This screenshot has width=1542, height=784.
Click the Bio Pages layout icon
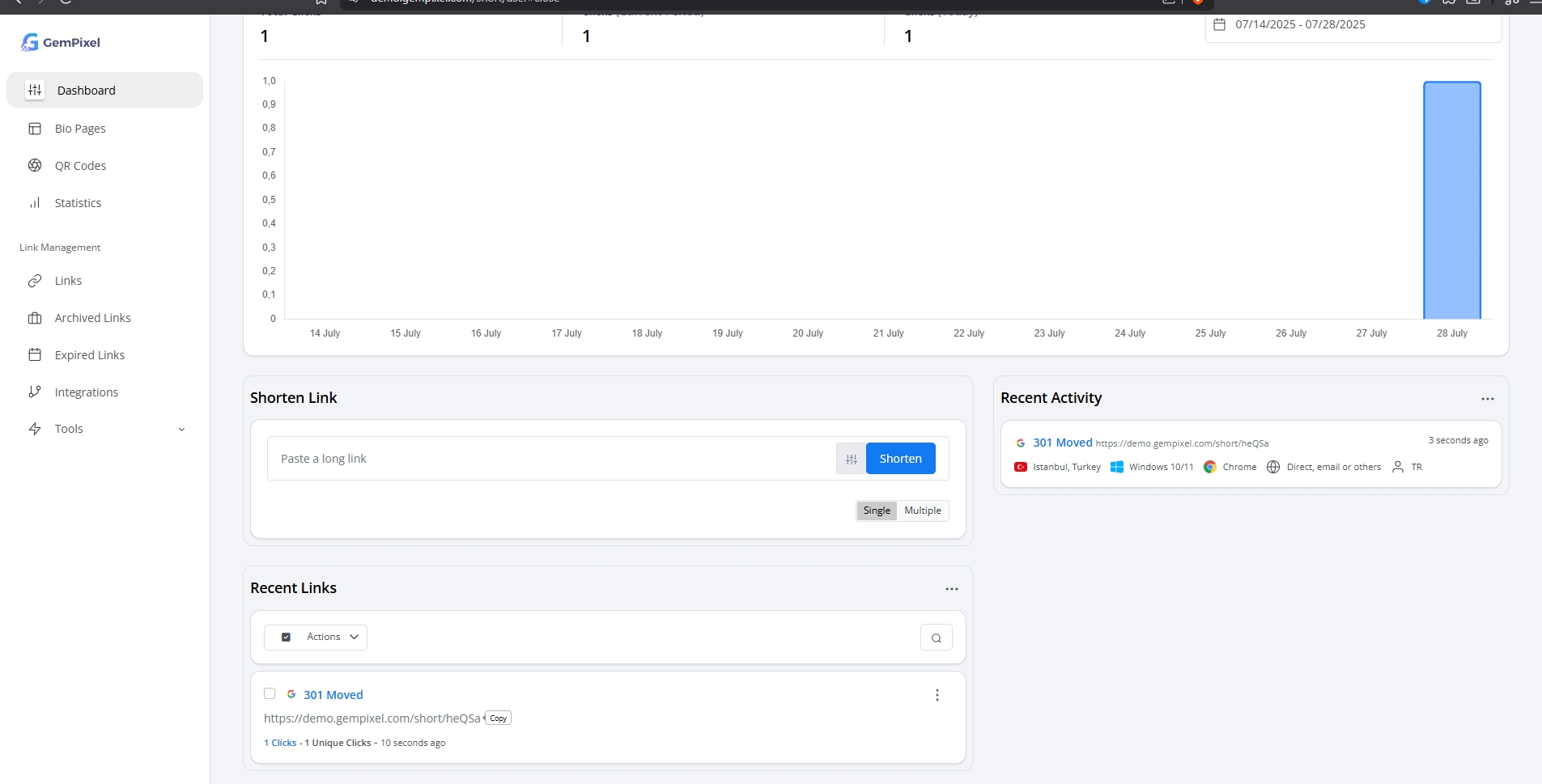(x=35, y=129)
